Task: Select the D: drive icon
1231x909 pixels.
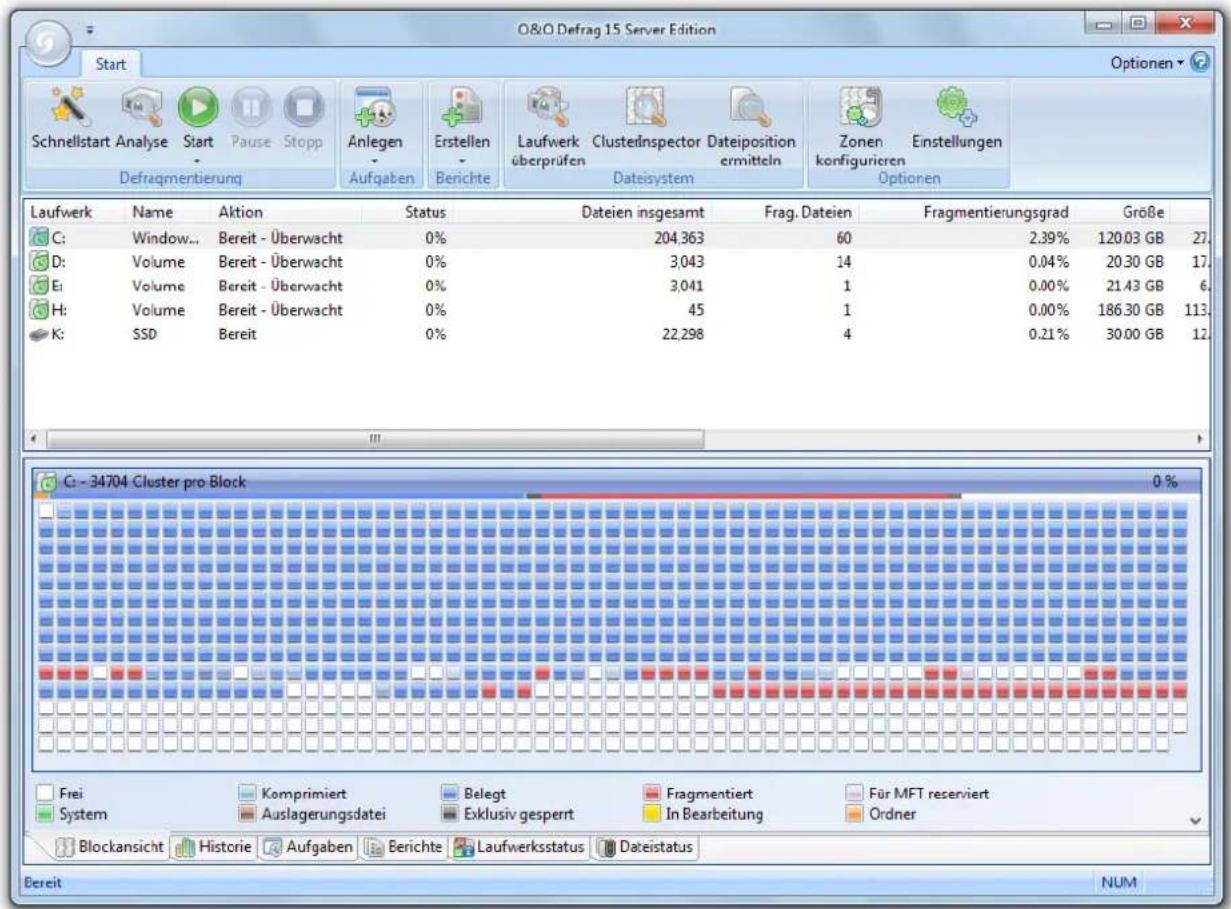Action: coord(41,262)
